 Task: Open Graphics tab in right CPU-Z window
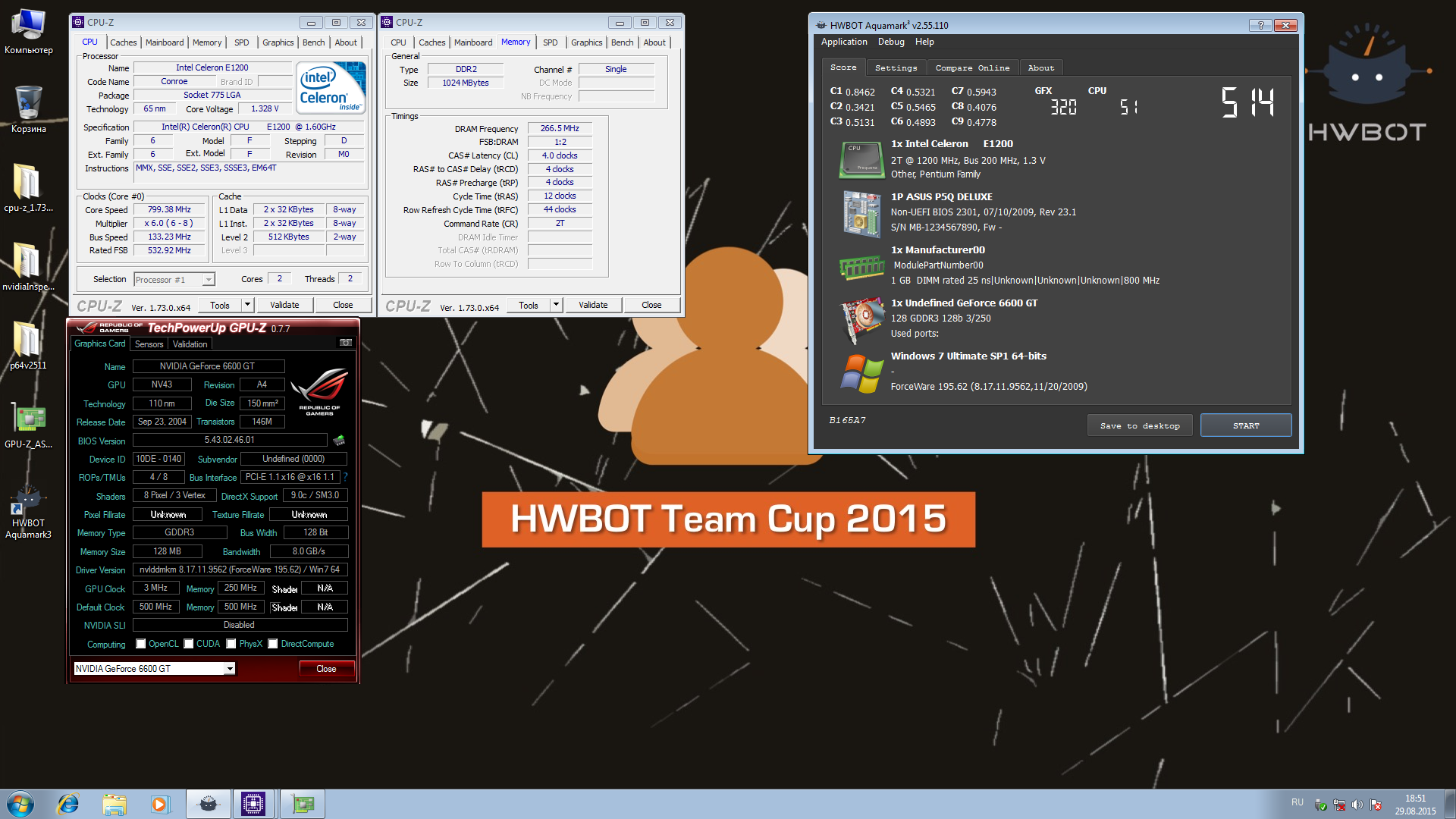click(x=586, y=42)
